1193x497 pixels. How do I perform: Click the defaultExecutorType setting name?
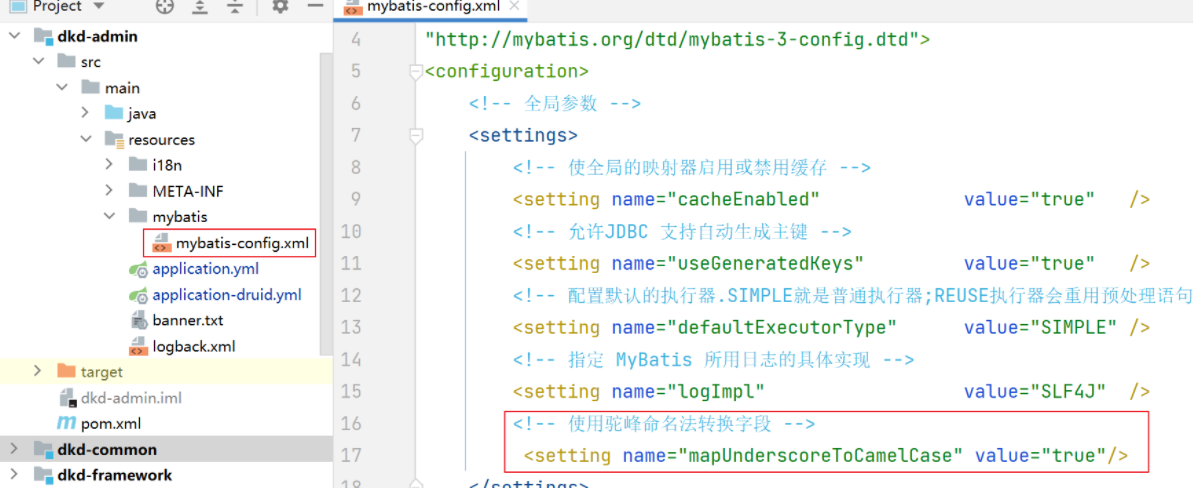782,327
